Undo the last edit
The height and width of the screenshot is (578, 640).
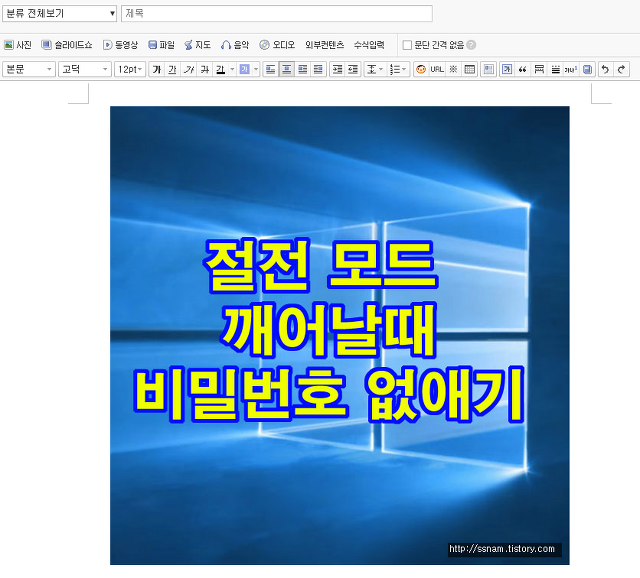(x=606, y=69)
